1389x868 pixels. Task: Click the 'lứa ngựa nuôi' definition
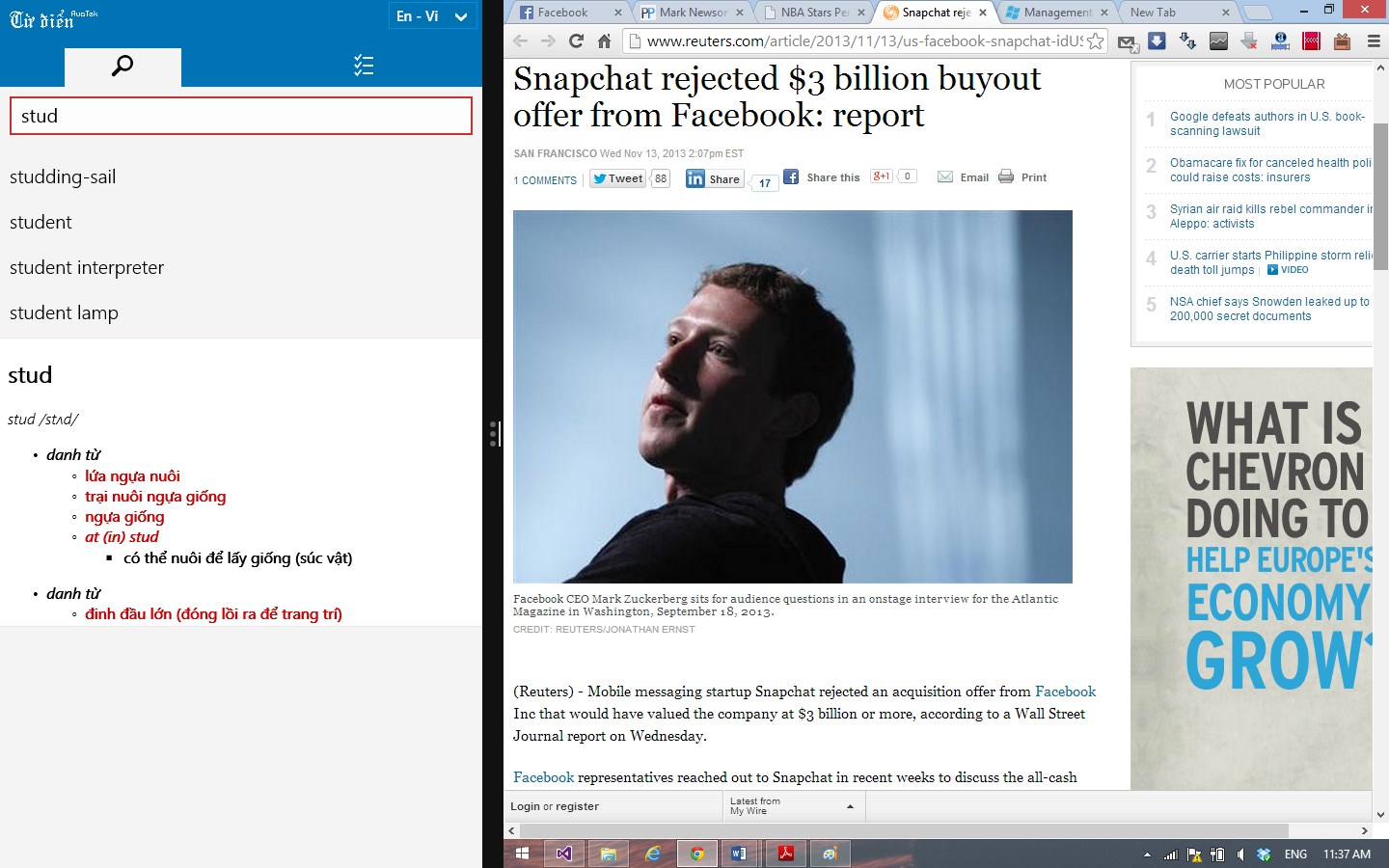pos(132,476)
